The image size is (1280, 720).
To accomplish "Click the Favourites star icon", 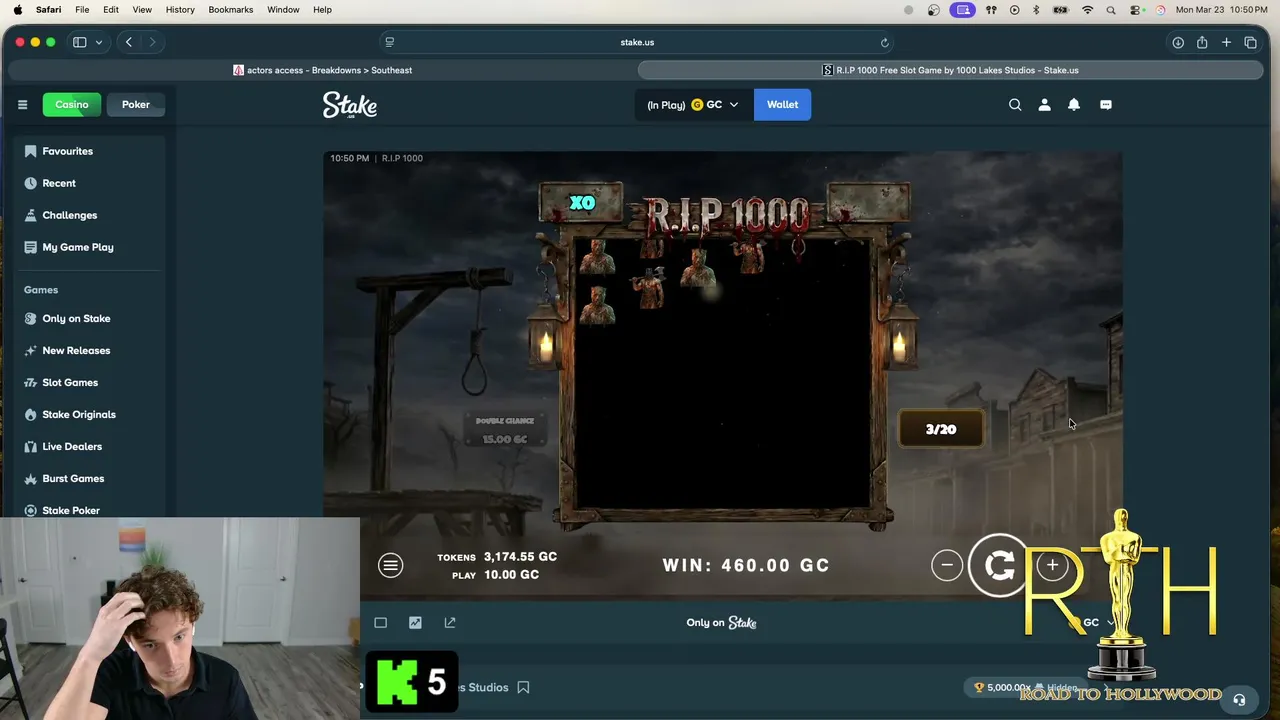I will (30, 151).
